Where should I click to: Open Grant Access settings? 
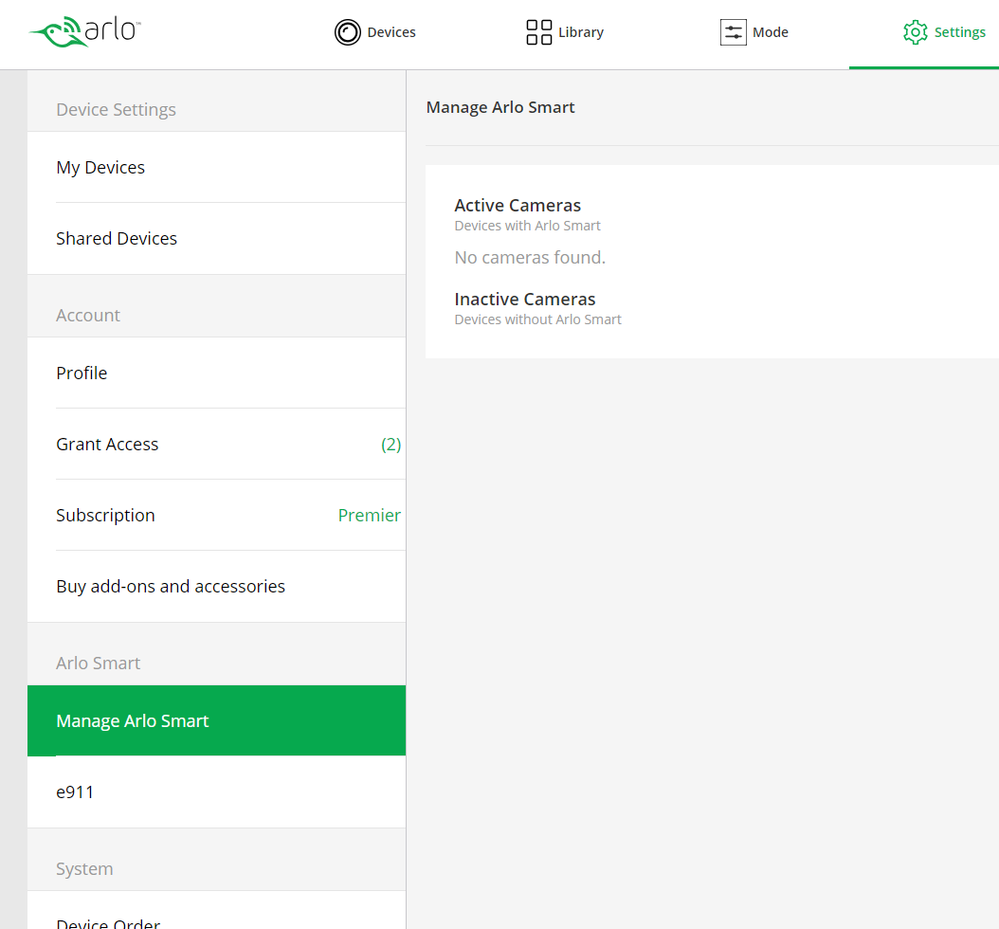click(217, 444)
